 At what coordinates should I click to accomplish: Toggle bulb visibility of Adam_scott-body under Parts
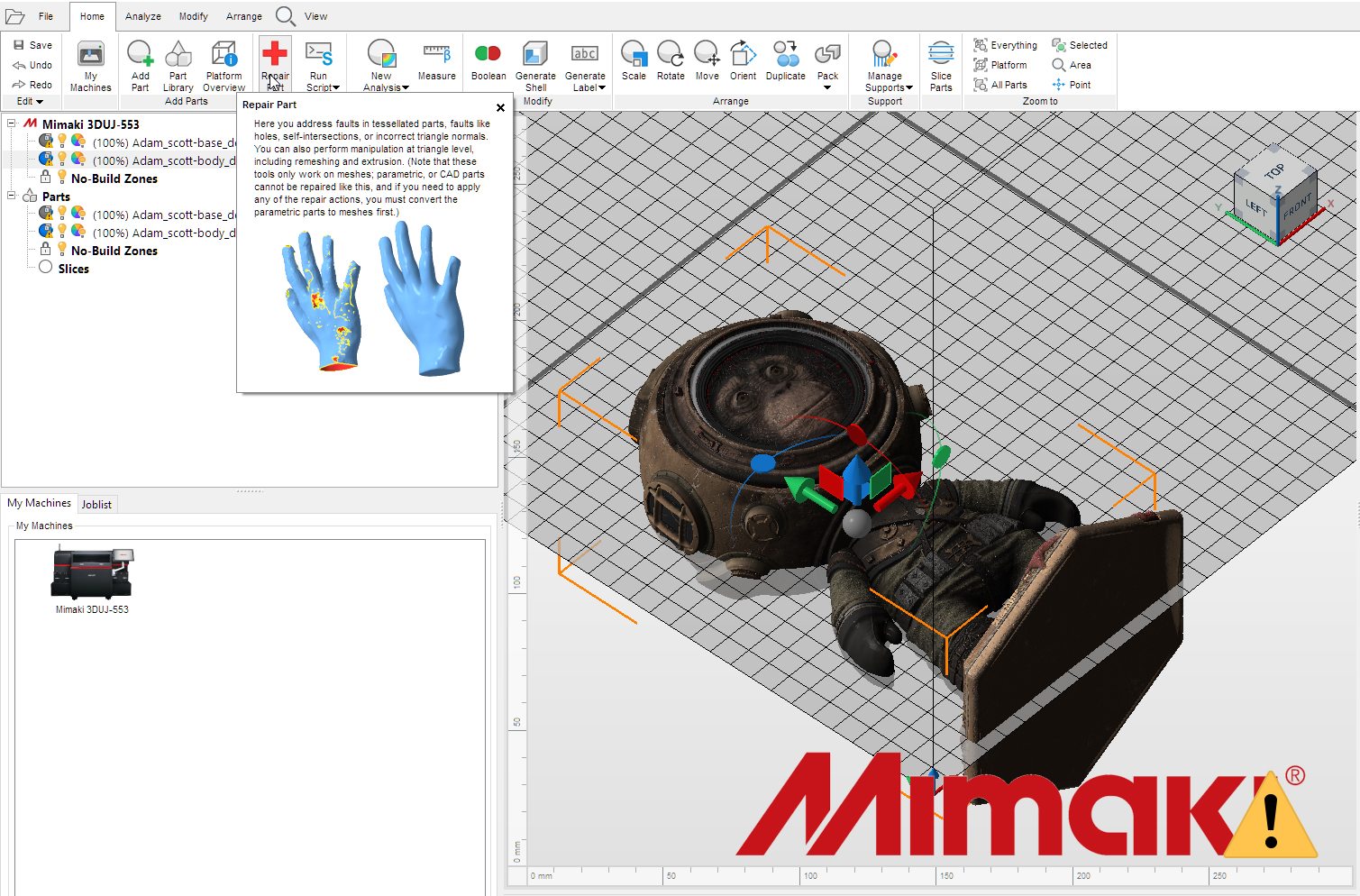tap(62, 231)
